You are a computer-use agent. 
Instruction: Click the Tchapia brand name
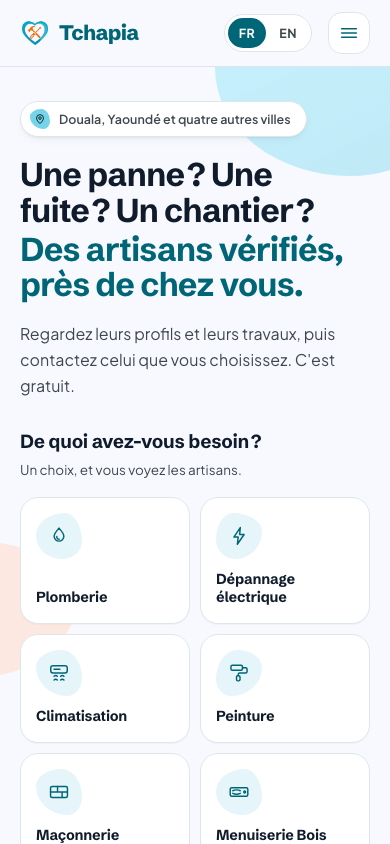(x=99, y=33)
